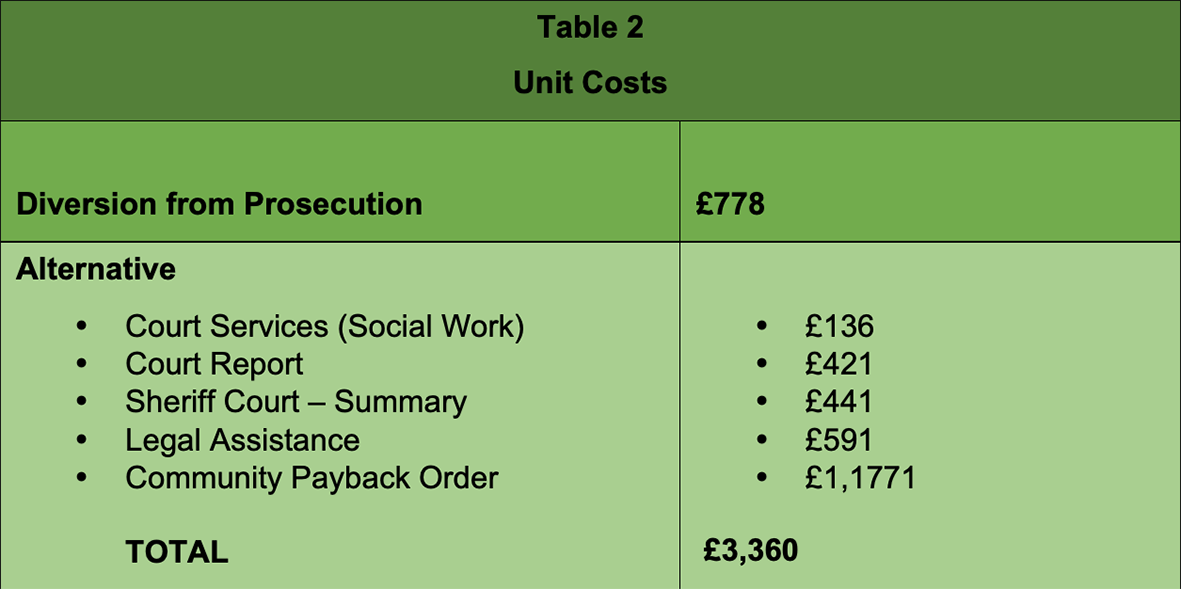Click the Court Report list item
The height and width of the screenshot is (589, 1181).
(x=215, y=365)
